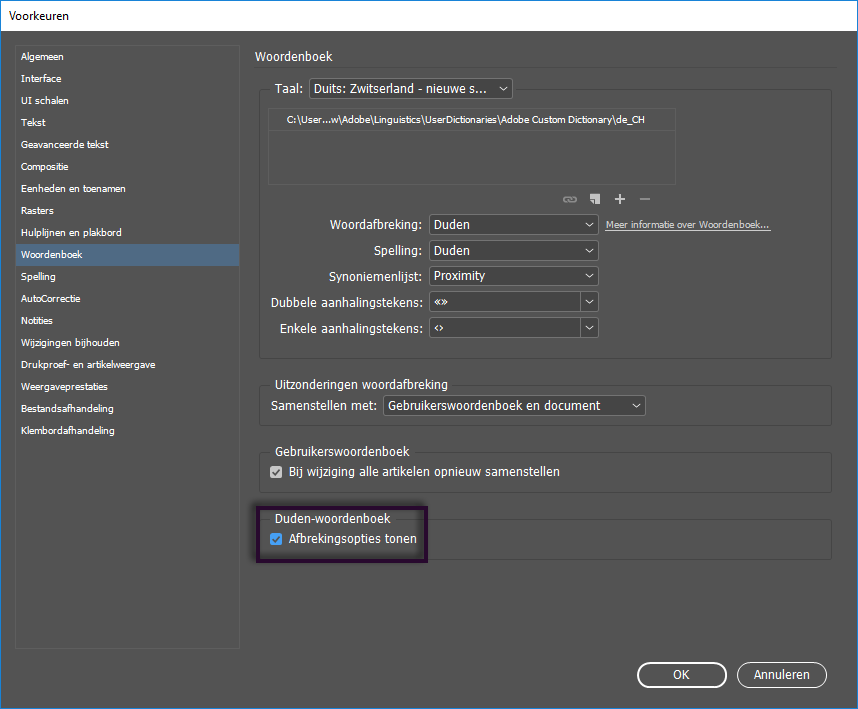Screen dimensions: 858x709
Task: Remove dictionary with the minus icon
Action: (x=645, y=199)
